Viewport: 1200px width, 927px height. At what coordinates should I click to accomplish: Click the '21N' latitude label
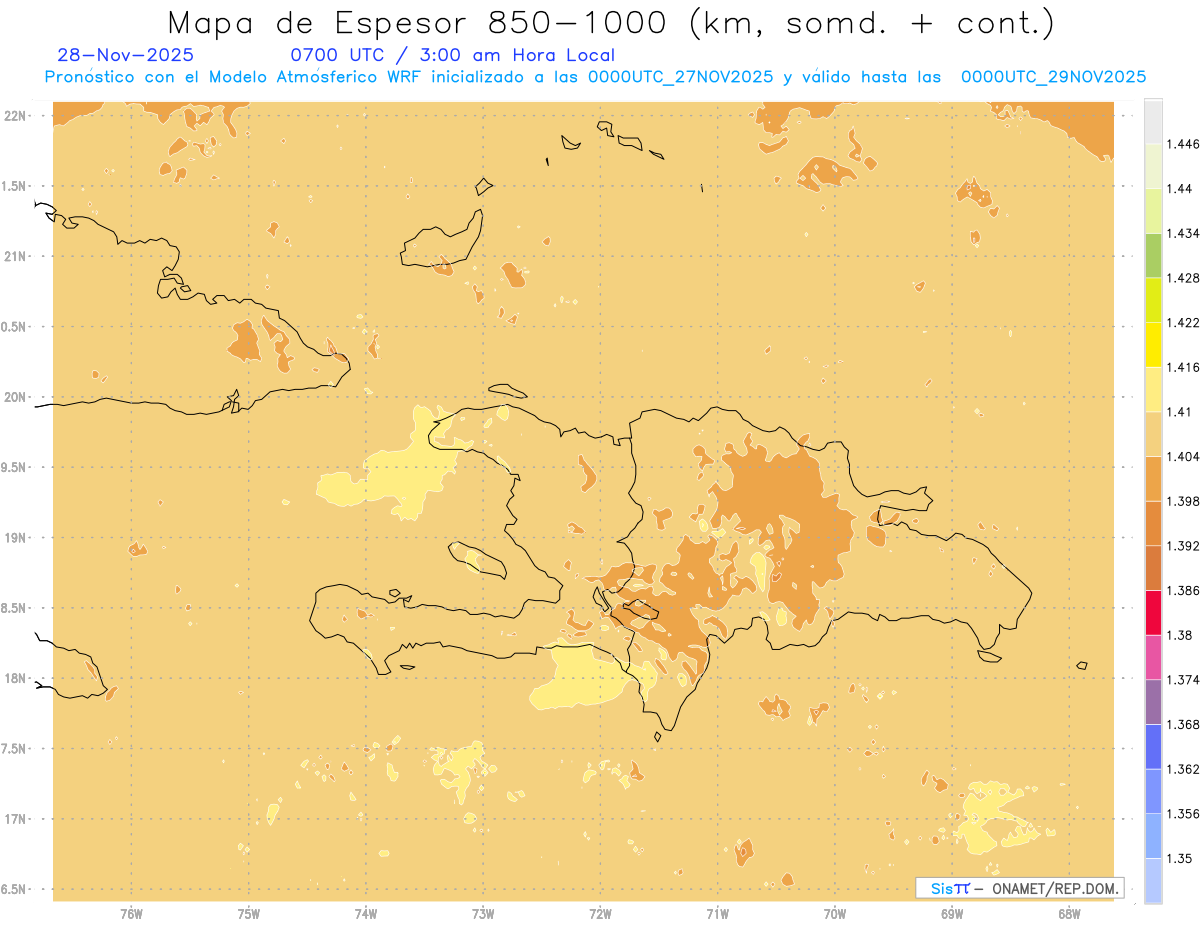pyautogui.click(x=14, y=256)
